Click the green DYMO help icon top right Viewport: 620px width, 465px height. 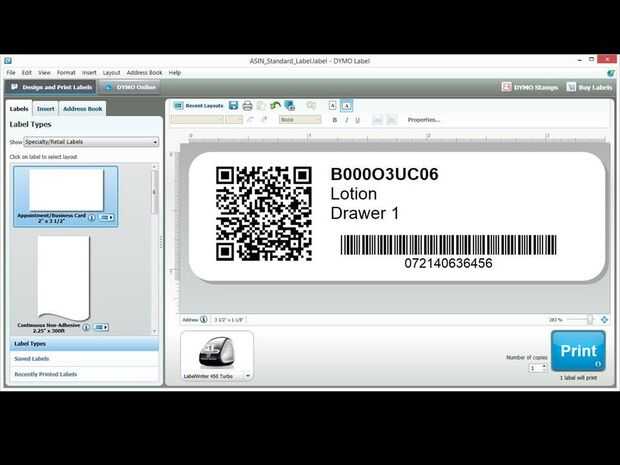[x=611, y=73]
